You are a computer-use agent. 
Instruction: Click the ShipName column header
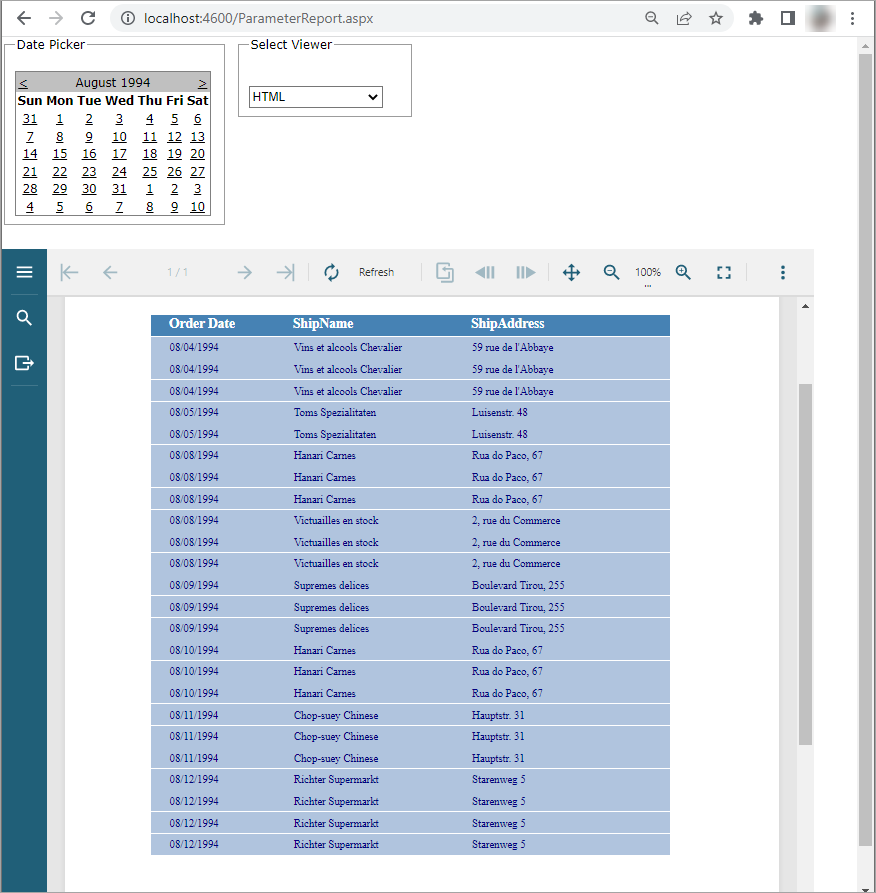click(323, 323)
